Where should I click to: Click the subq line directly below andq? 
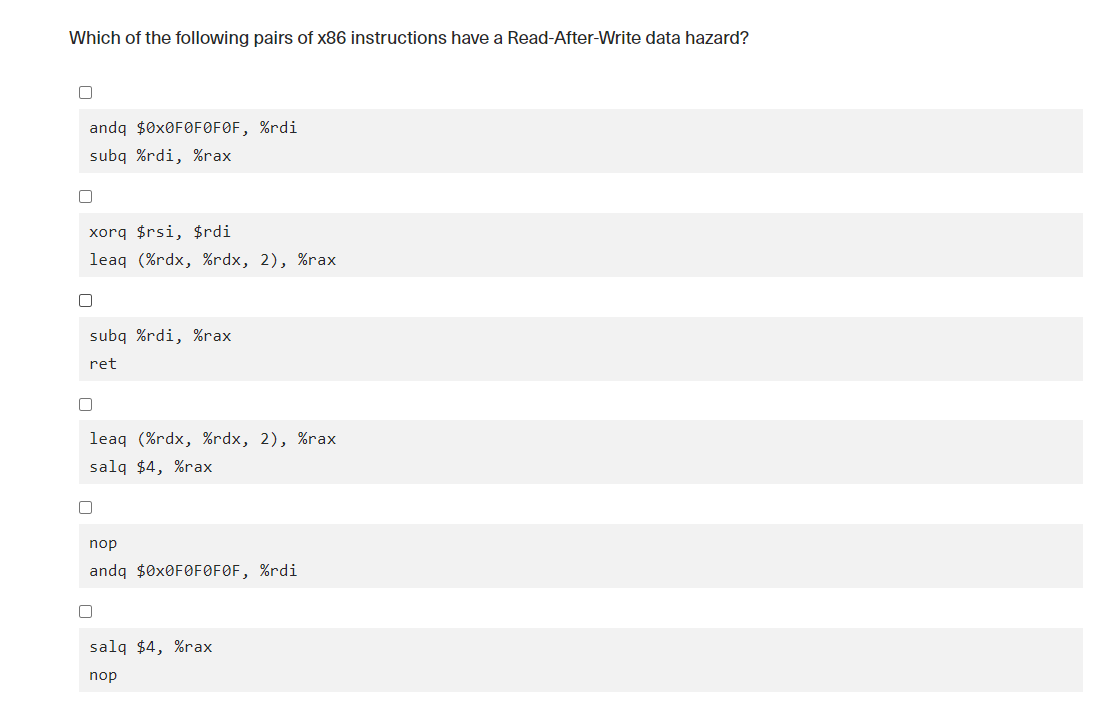coord(160,156)
